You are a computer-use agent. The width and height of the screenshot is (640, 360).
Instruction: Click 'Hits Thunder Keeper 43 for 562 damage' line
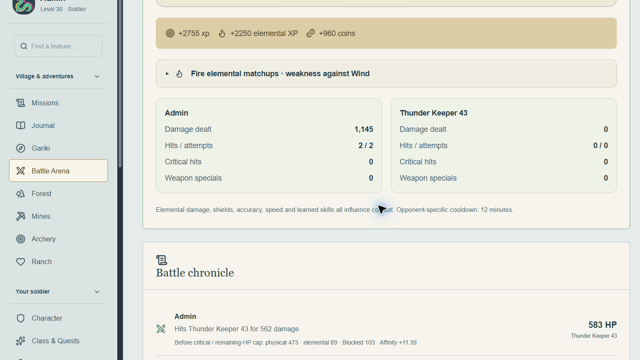click(x=238, y=329)
